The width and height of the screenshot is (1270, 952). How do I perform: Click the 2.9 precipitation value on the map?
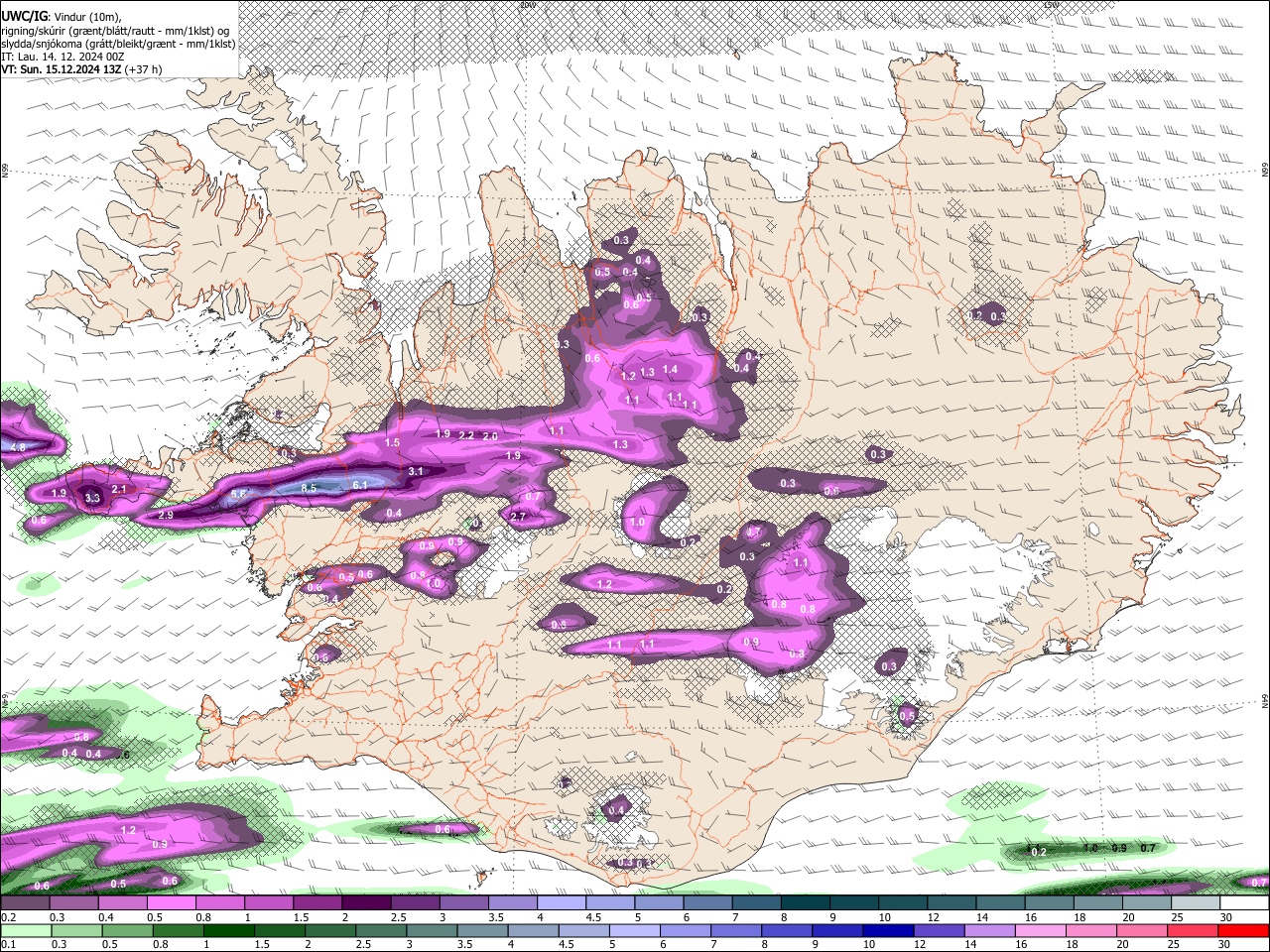pos(166,516)
